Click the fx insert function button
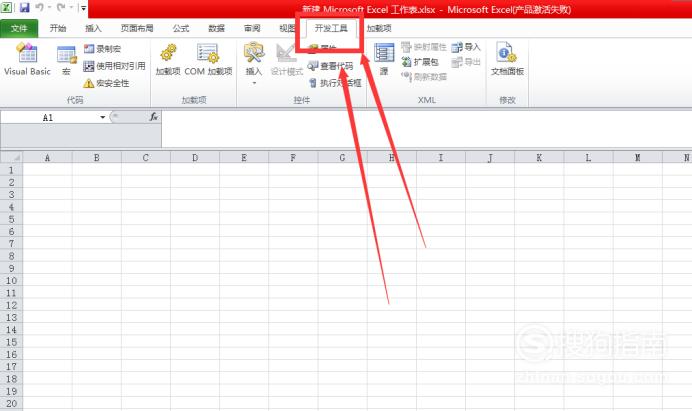Image resolution: width=692 pixels, height=411 pixels. click(x=153, y=117)
